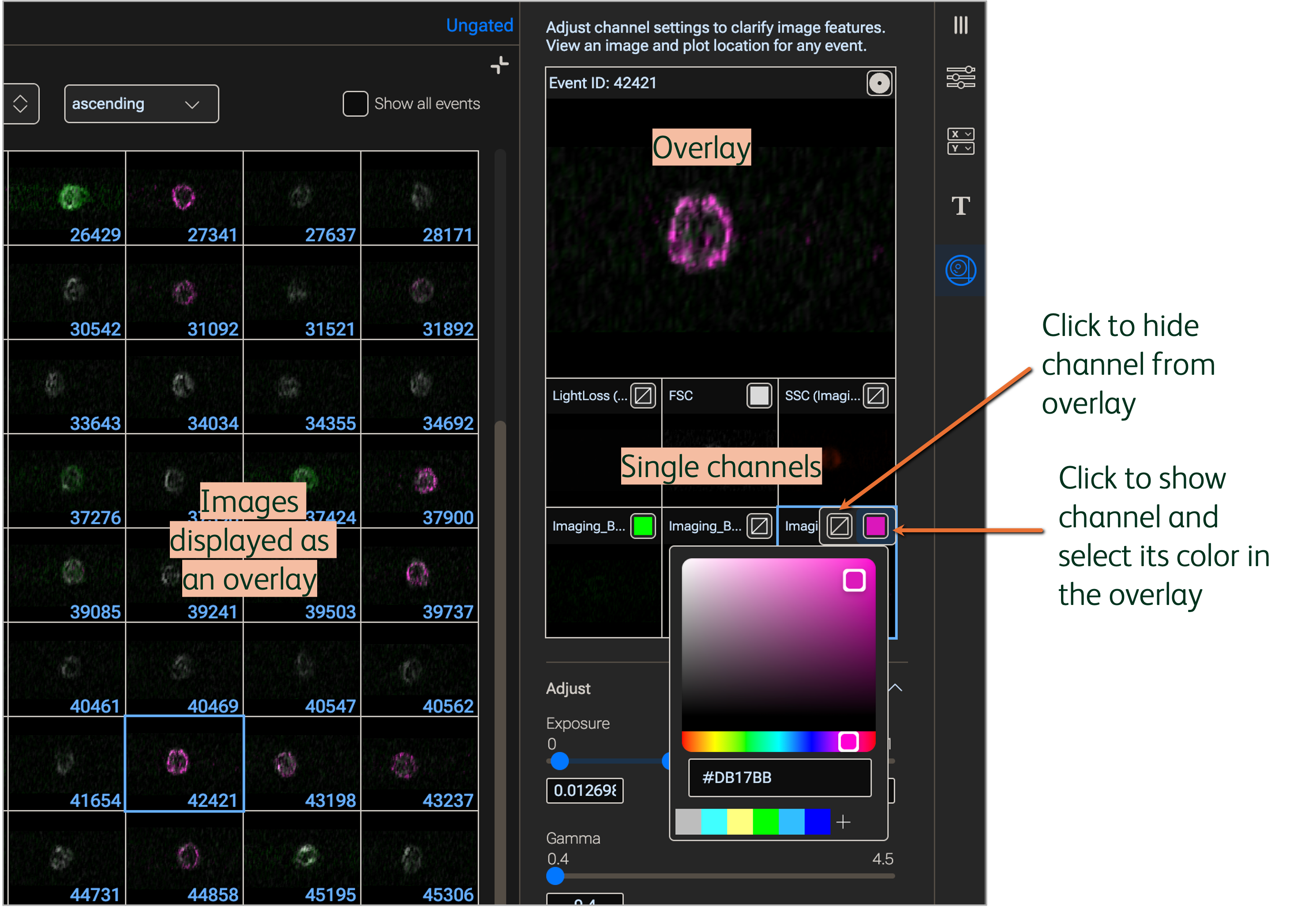Open the ascending sort order dropdown

tap(142, 104)
